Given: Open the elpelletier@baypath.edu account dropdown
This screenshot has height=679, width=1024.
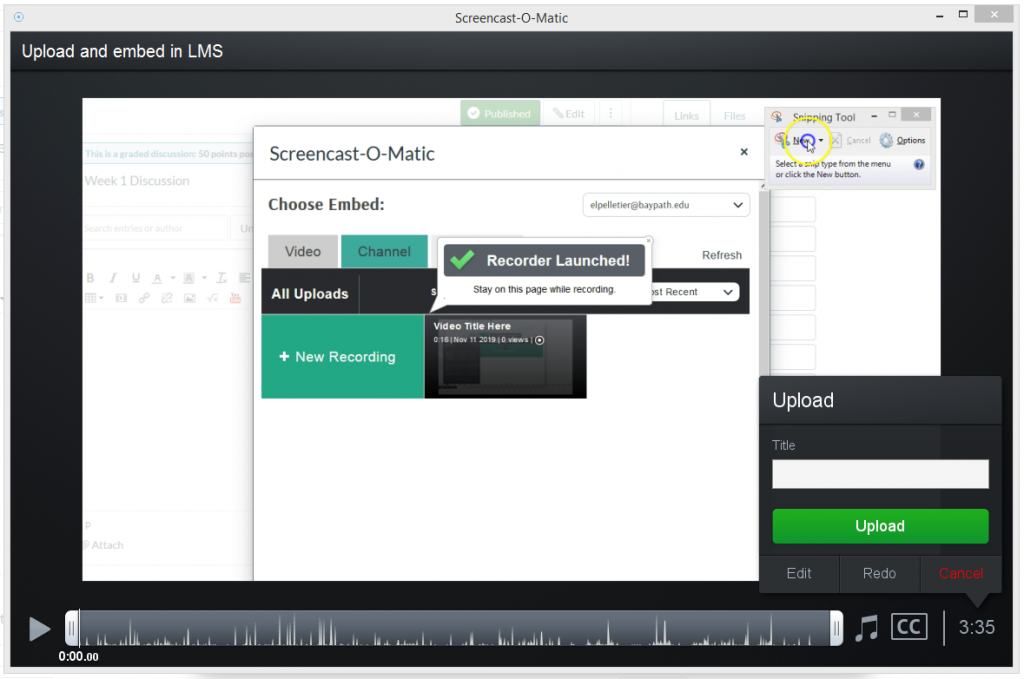Looking at the screenshot, I should click(x=665, y=204).
